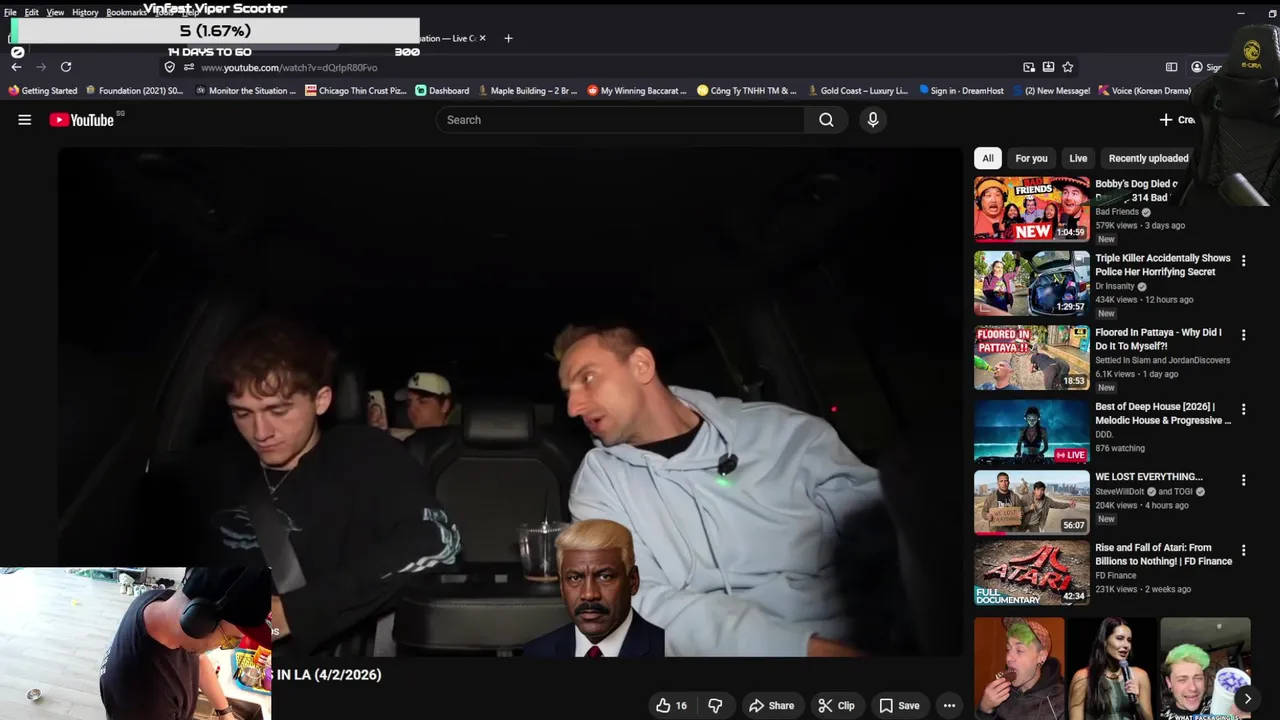Open the File menu

(10, 12)
